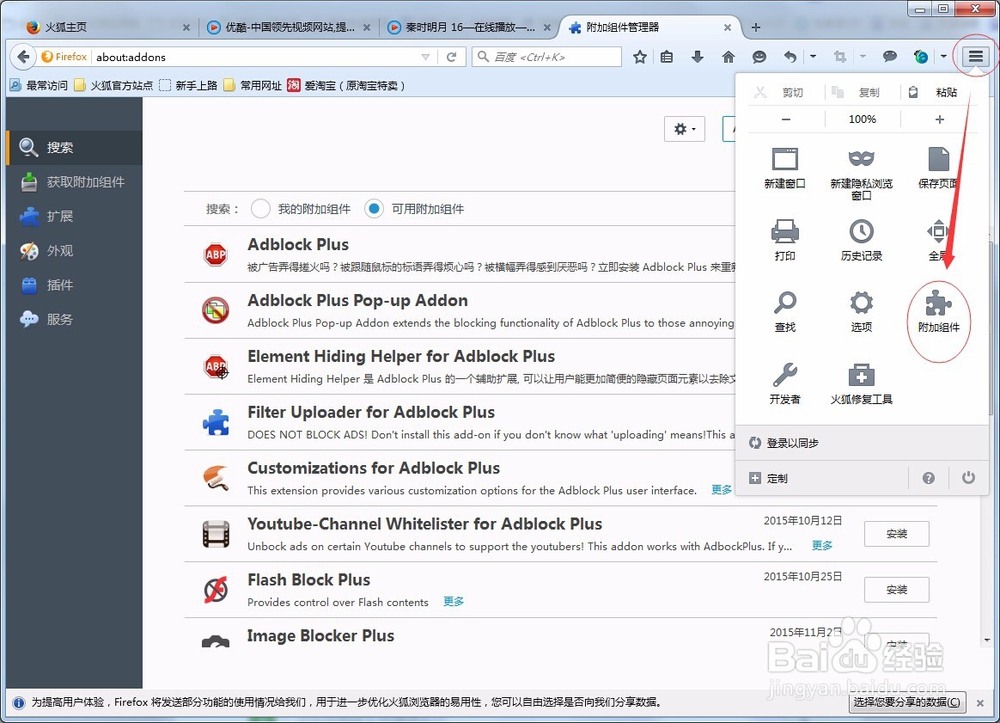
Task: Dismiss the data sharing notification bar
Action: (x=980, y=703)
